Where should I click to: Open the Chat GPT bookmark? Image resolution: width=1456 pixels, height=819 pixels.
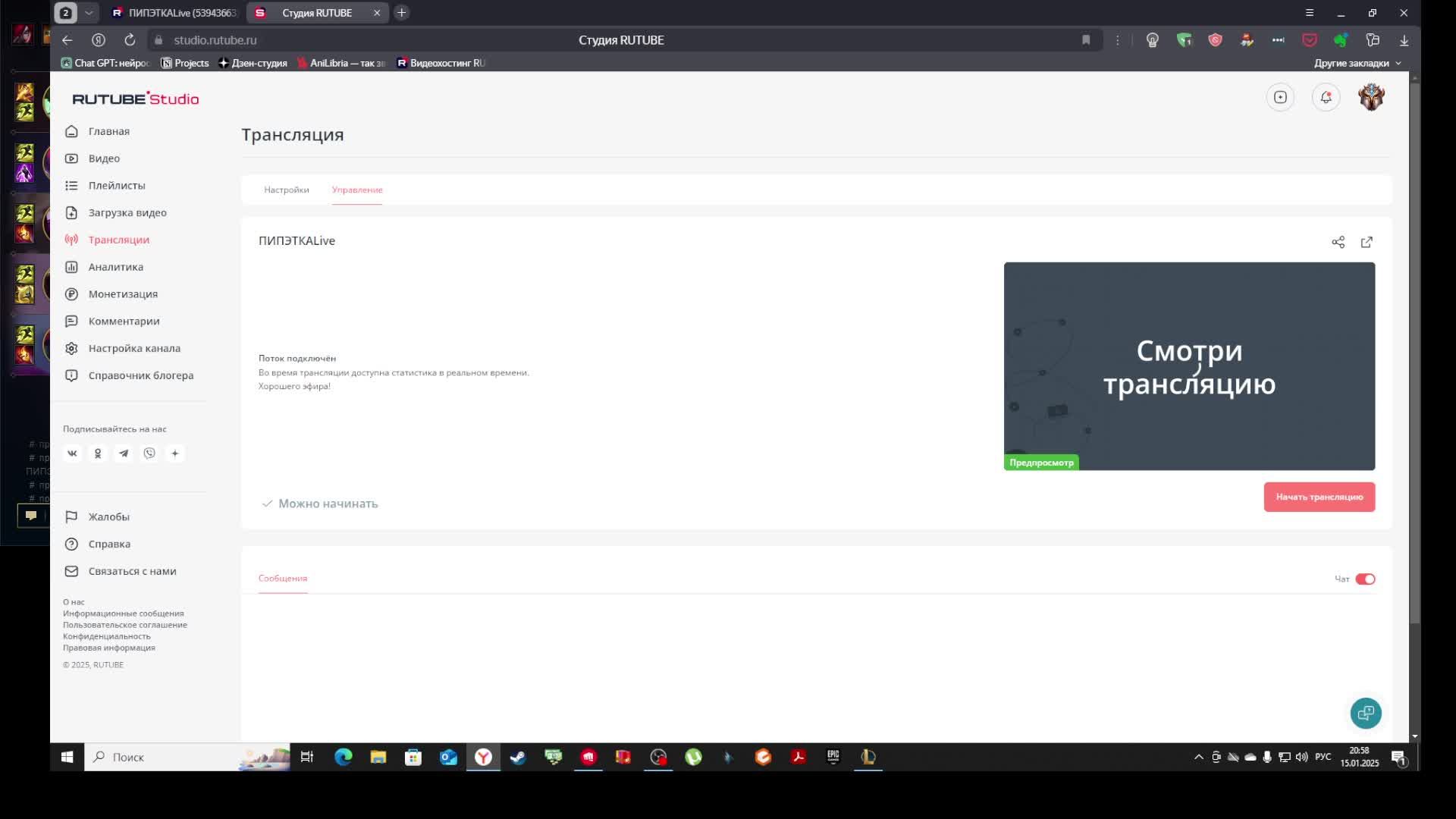pyautogui.click(x=105, y=63)
